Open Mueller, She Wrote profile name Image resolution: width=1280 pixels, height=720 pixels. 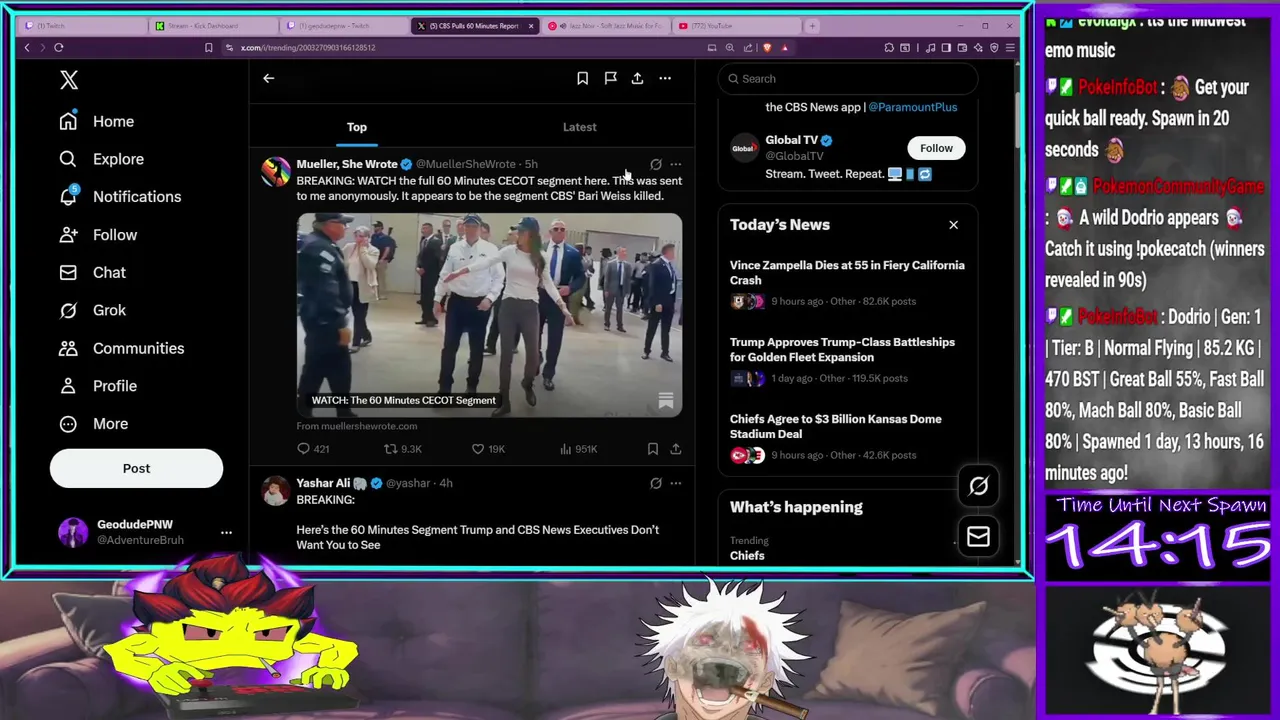pyautogui.click(x=347, y=164)
